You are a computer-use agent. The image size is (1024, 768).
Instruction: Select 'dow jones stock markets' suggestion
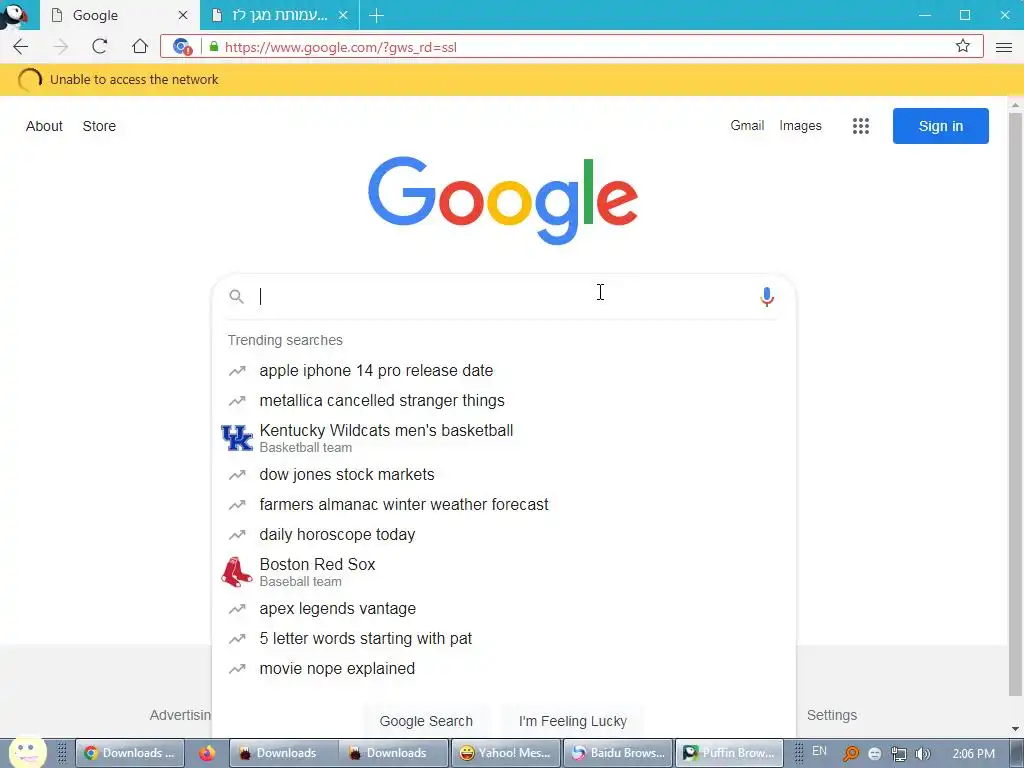[503, 474]
